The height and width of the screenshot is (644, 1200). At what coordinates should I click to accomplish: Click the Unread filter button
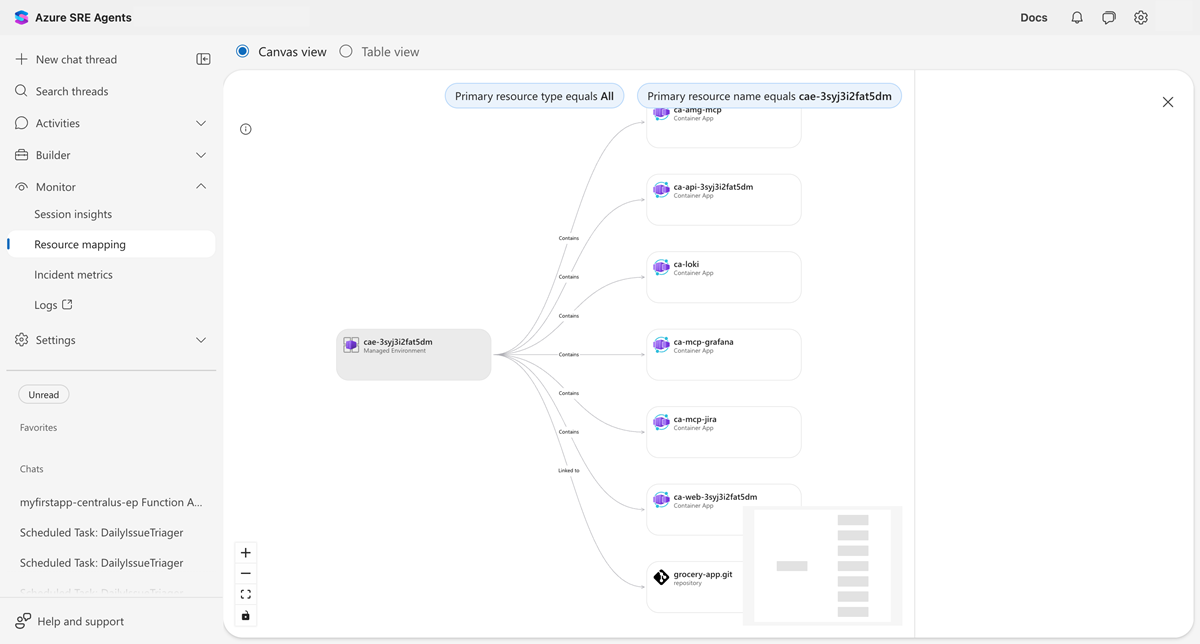43,394
